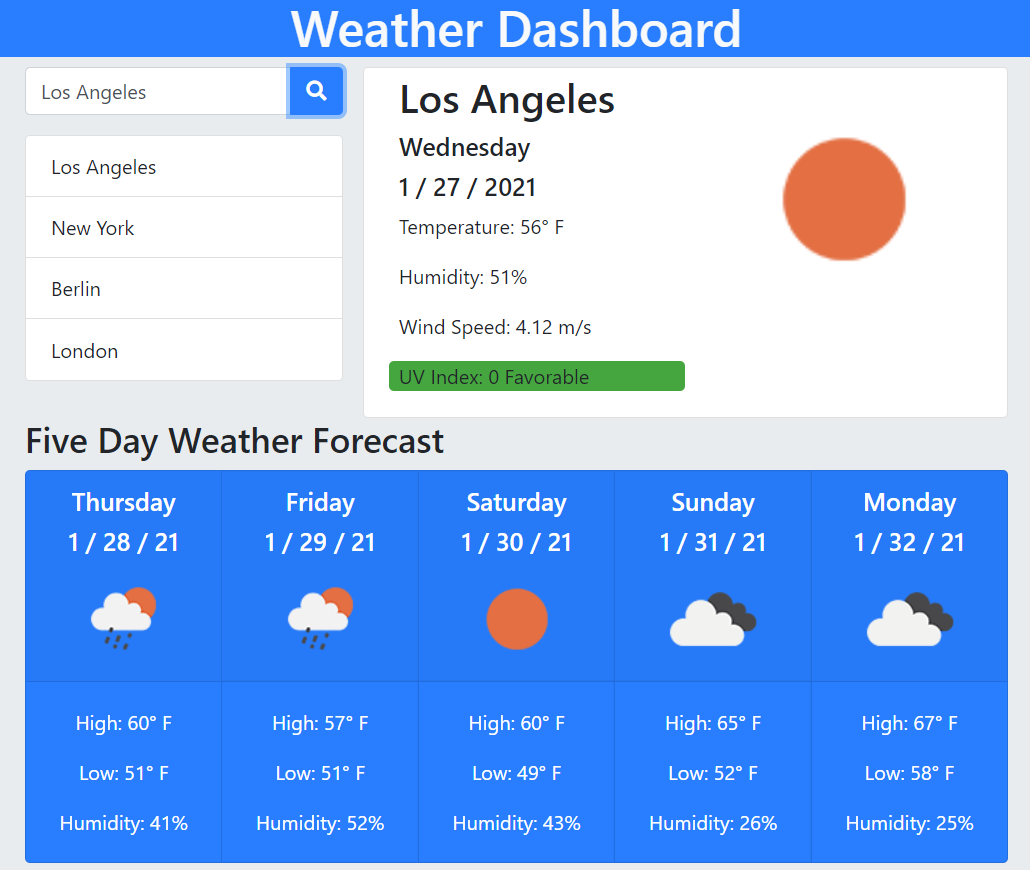The height and width of the screenshot is (870, 1030).
Task: Click Saturday's sun weather icon
Action: tap(517, 619)
